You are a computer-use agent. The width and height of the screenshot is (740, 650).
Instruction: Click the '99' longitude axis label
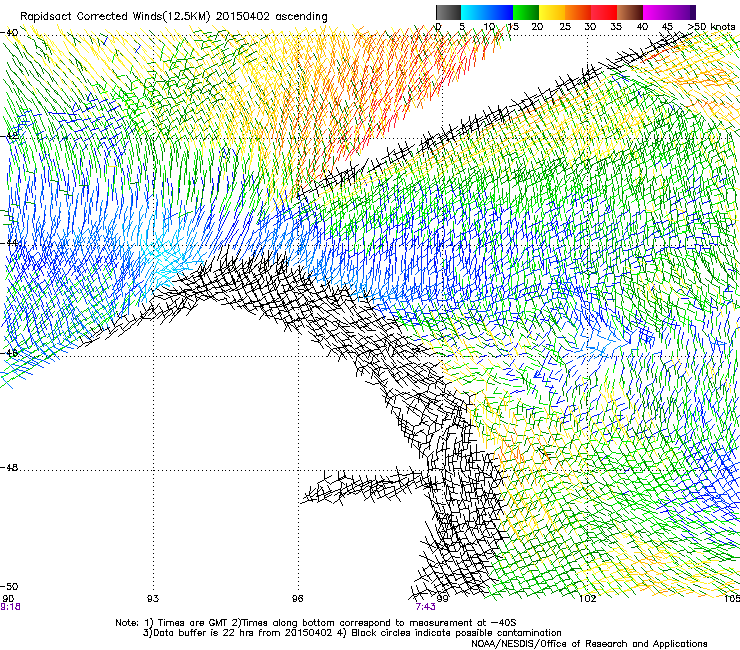tap(442, 599)
